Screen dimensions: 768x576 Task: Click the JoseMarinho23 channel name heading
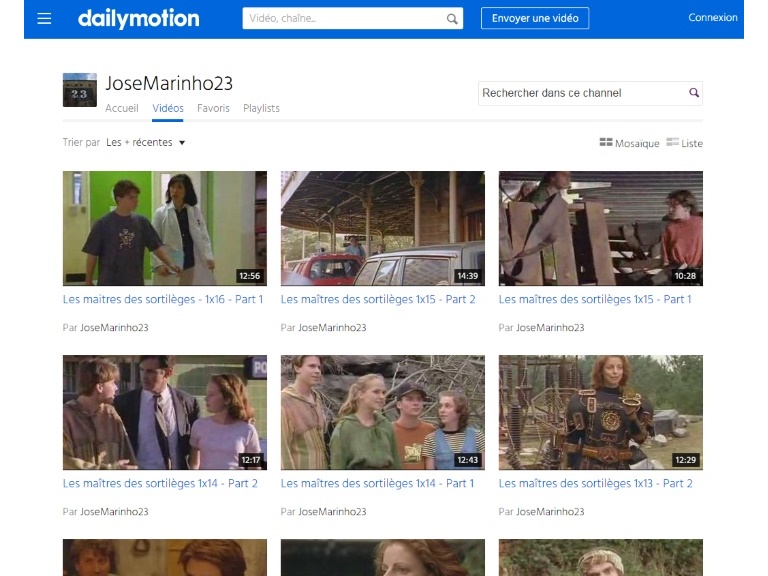pos(169,83)
